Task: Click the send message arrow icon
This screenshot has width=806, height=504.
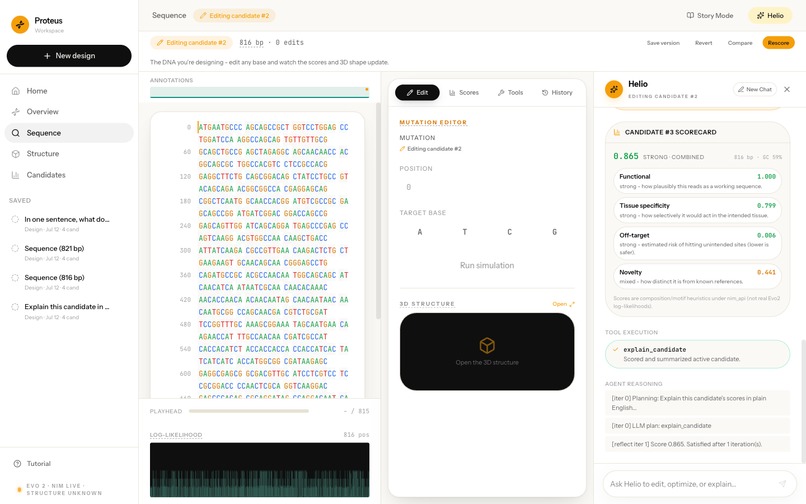Action: click(782, 484)
